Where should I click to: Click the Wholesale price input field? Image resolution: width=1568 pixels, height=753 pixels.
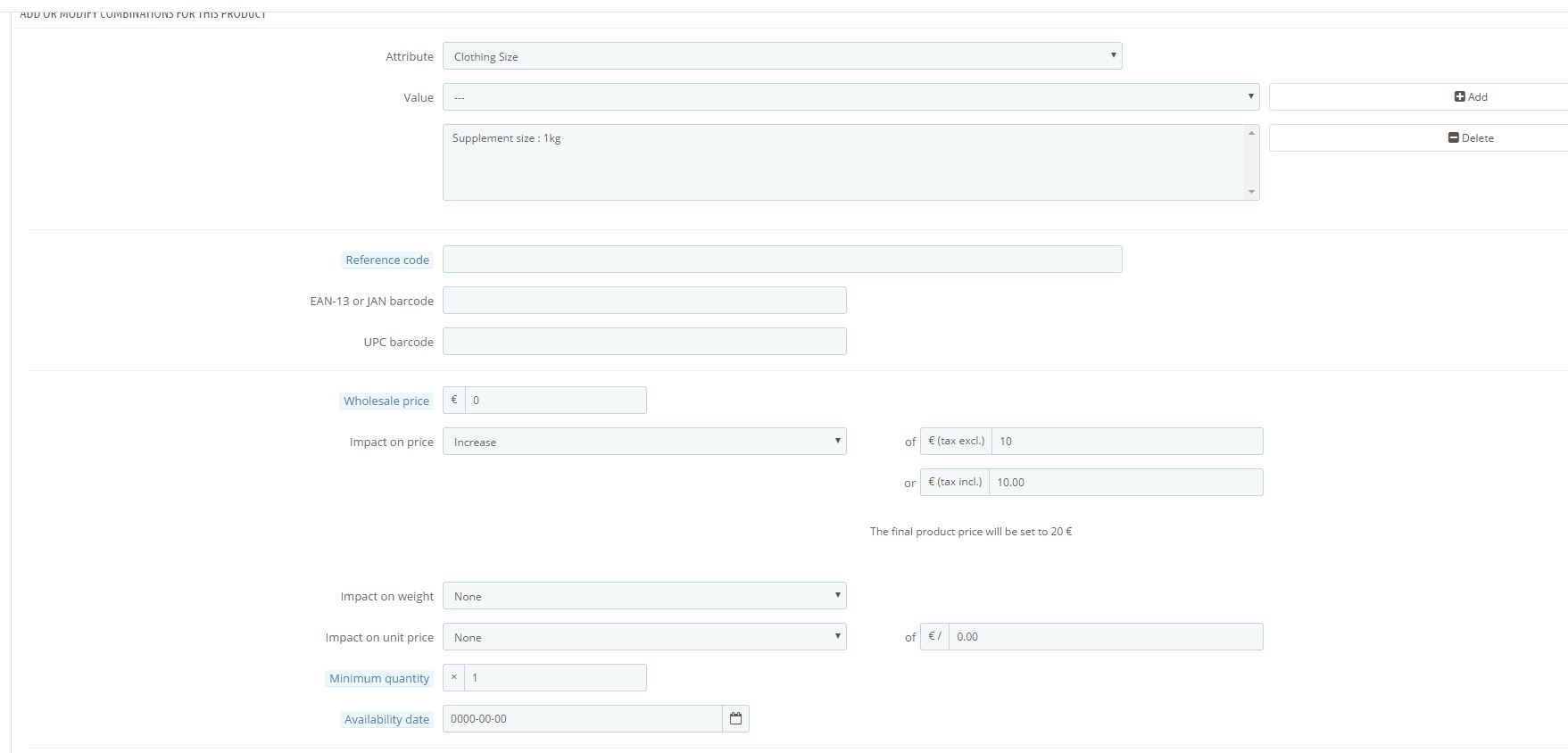[x=555, y=401]
